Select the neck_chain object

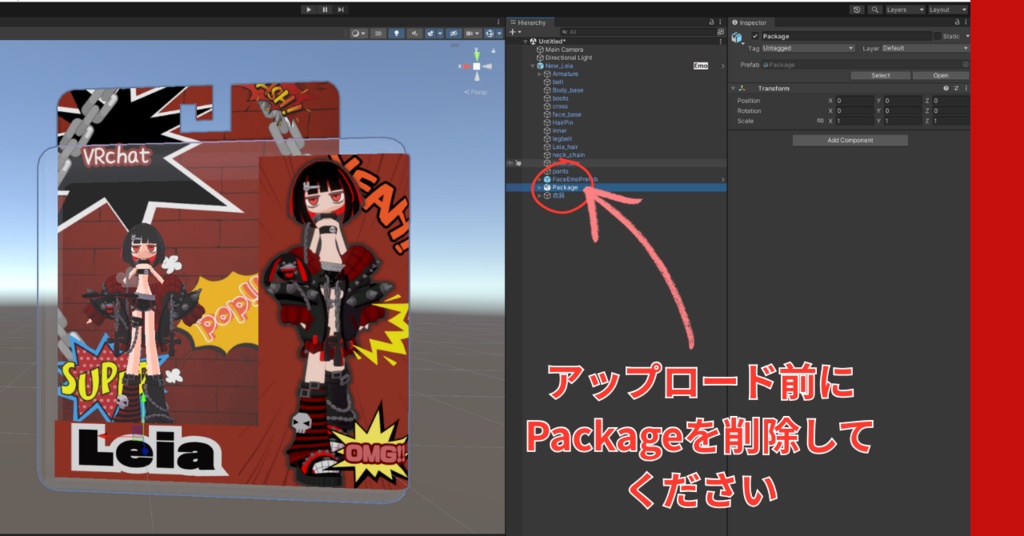pyautogui.click(x=568, y=155)
